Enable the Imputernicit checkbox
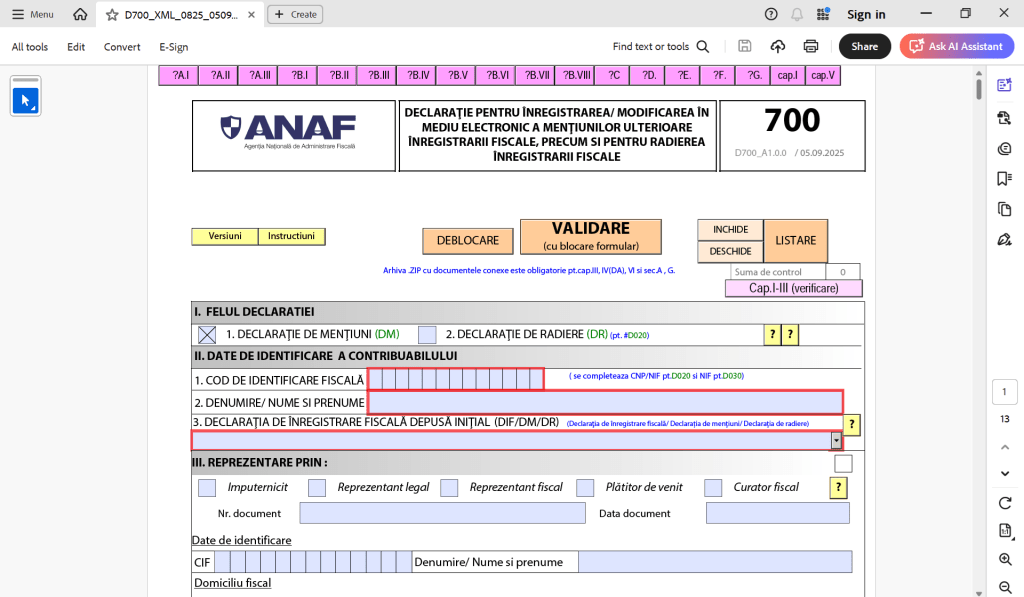The image size is (1024, 597). click(207, 488)
